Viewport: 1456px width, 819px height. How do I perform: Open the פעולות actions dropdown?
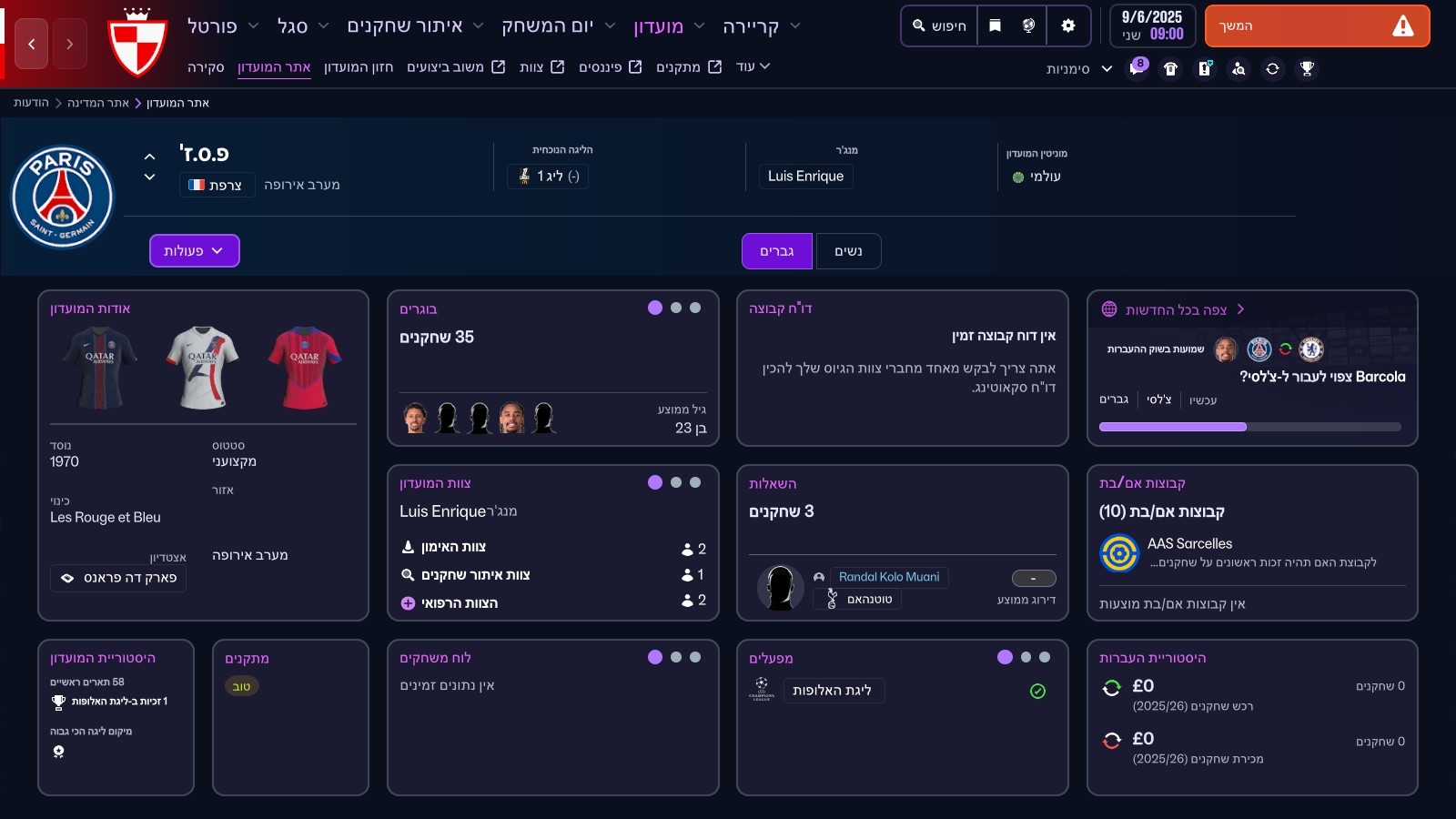pos(194,251)
